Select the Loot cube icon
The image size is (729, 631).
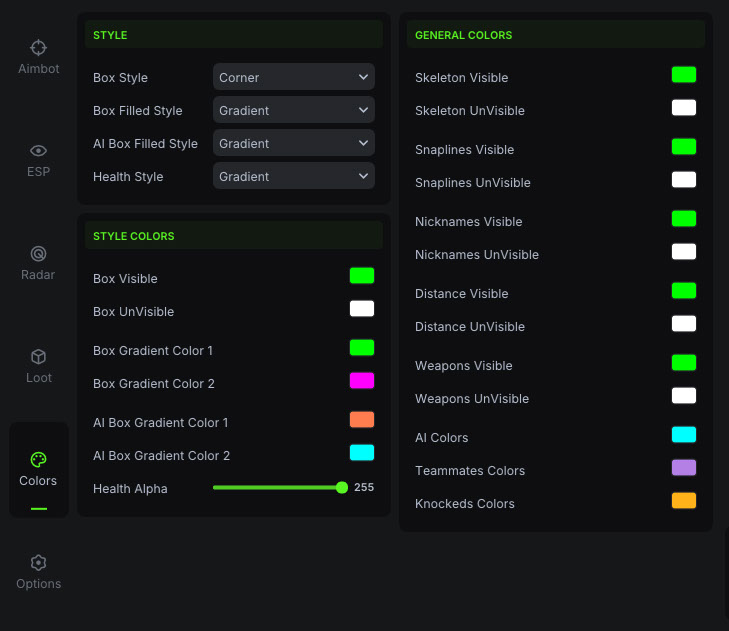pyautogui.click(x=38, y=357)
